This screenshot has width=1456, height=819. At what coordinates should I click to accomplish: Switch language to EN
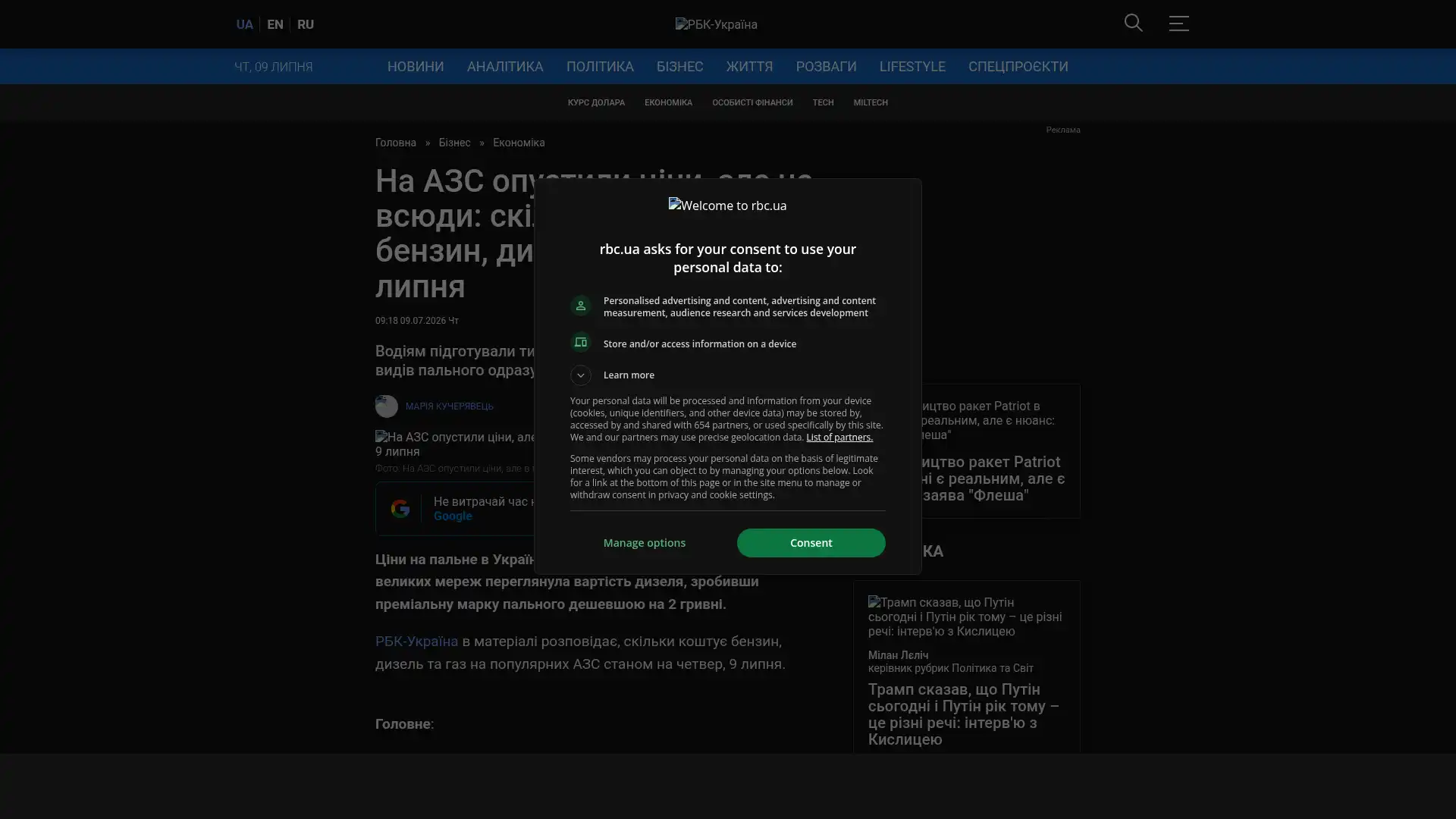click(x=275, y=24)
